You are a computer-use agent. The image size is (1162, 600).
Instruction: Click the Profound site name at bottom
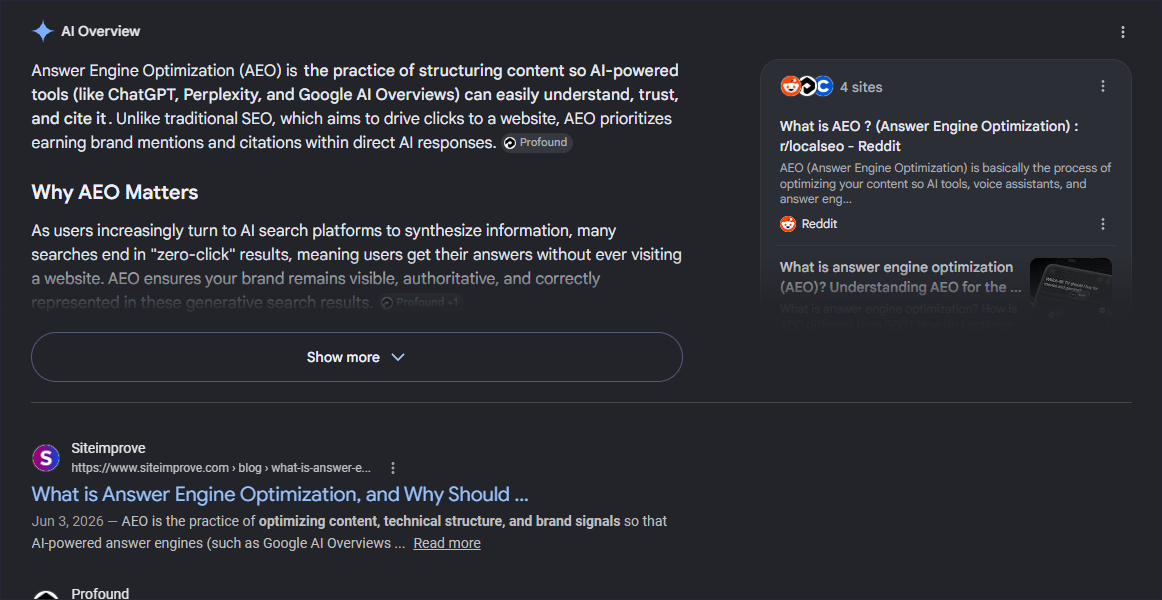tap(100, 593)
